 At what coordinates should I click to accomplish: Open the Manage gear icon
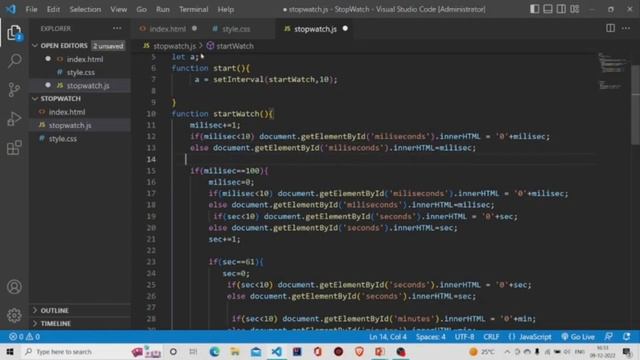14,315
